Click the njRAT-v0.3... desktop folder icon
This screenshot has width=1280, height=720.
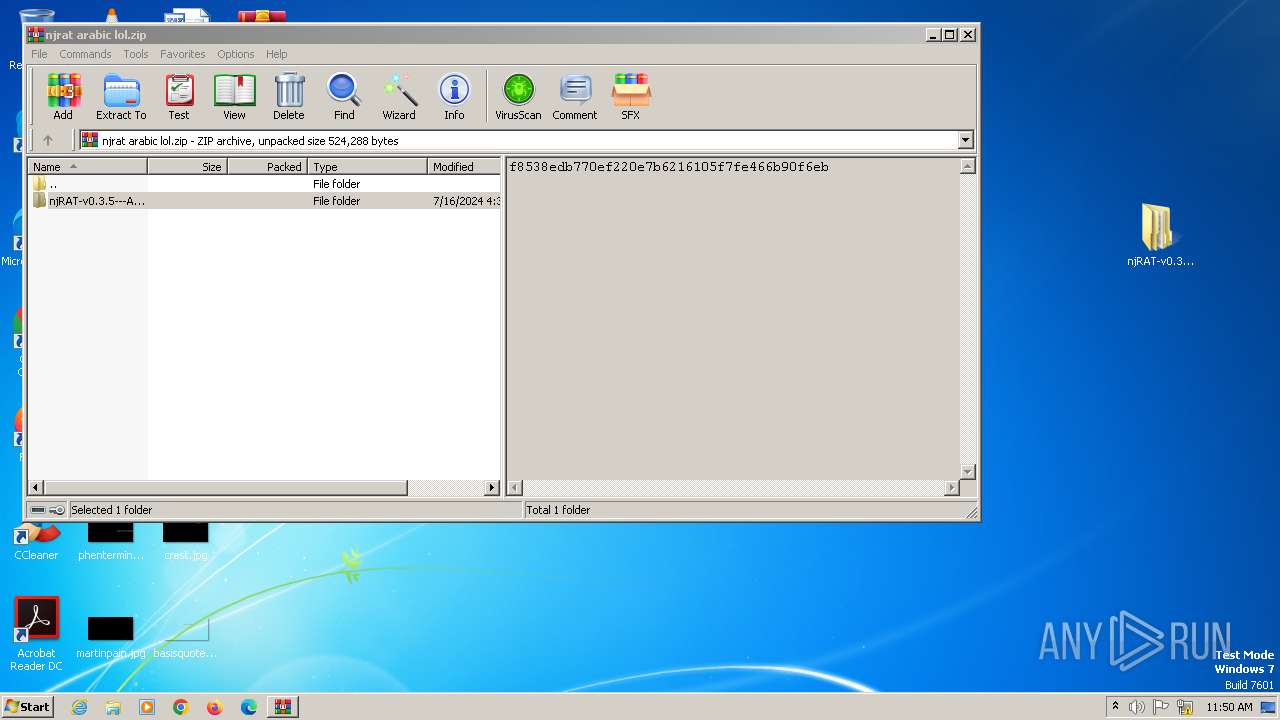click(1160, 236)
